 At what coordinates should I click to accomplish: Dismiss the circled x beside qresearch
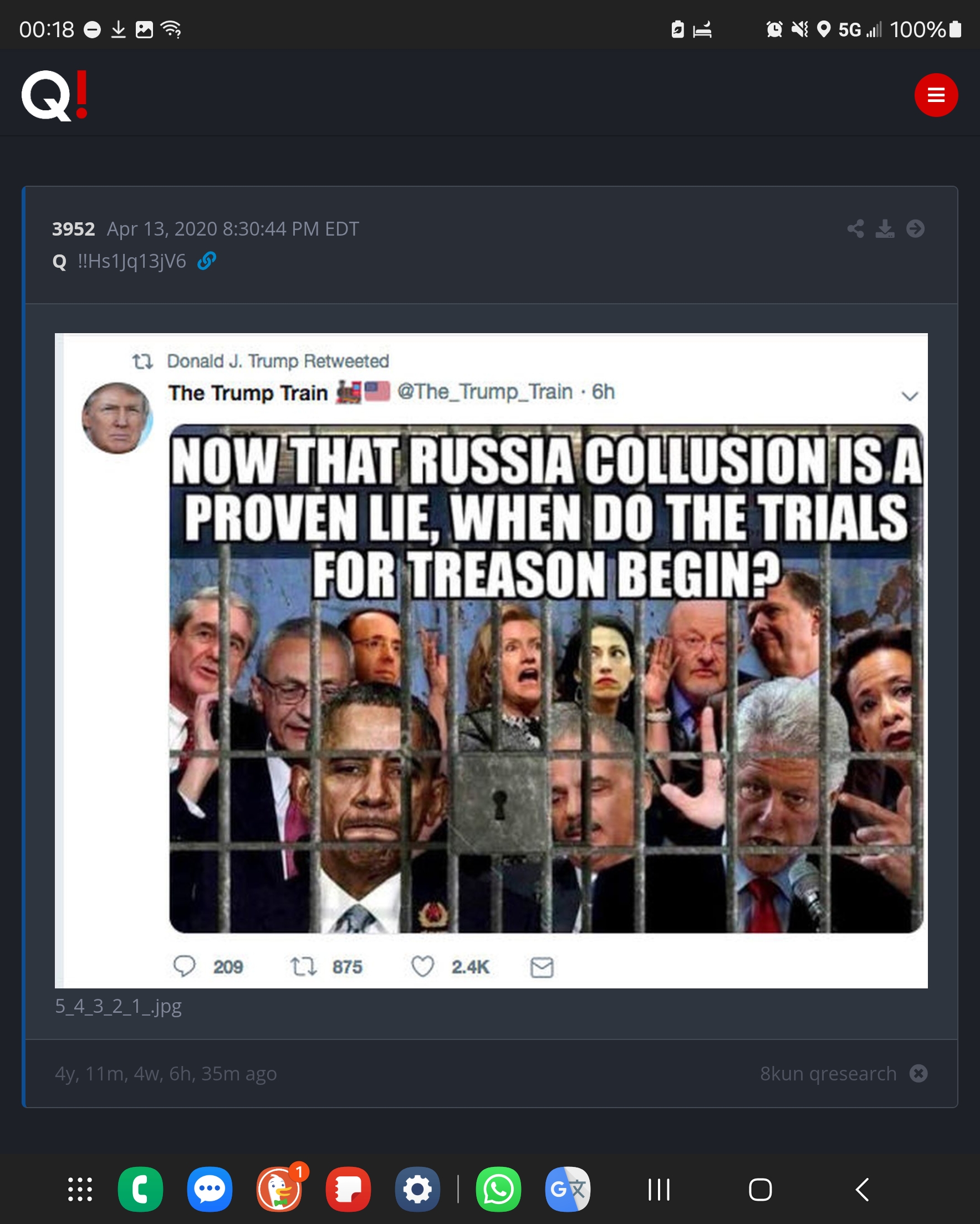tap(918, 1074)
